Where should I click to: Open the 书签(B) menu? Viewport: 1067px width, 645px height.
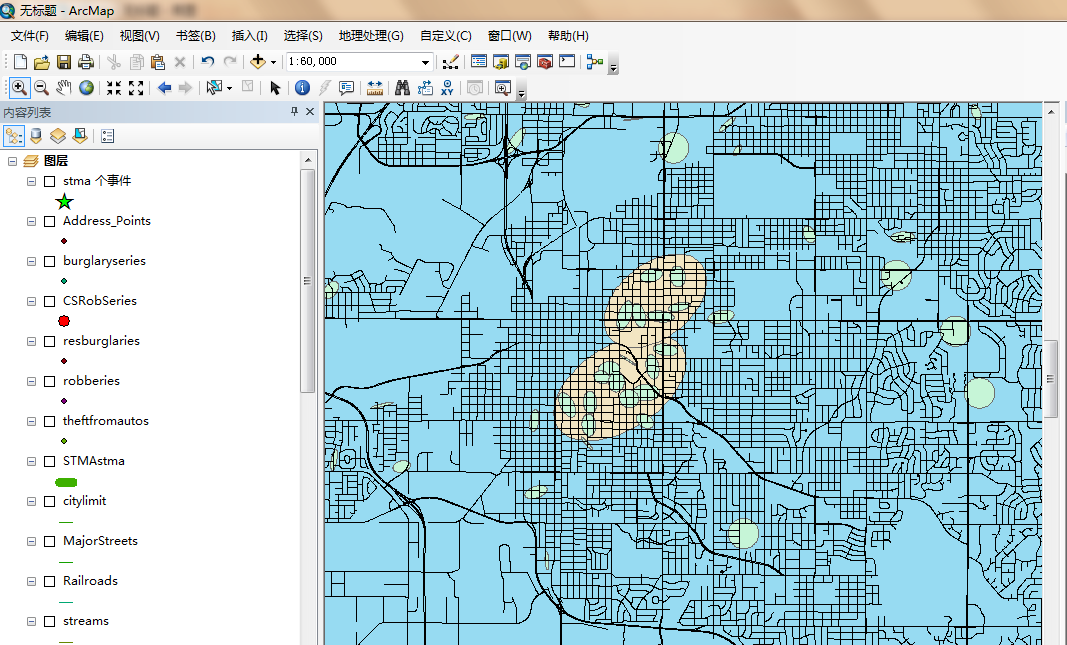195,36
